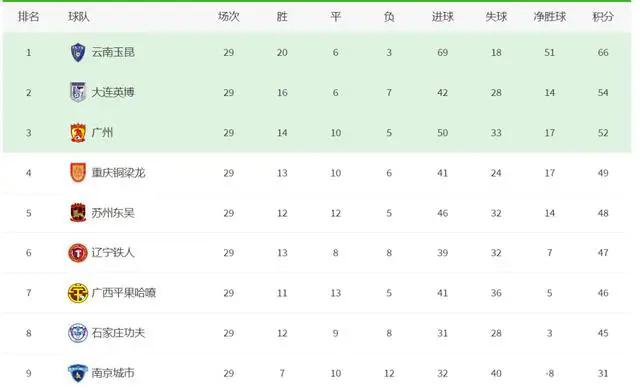The width and height of the screenshot is (640, 388).
Task: Click the 广西平果哈嘹 yellow logo
Action: pyautogui.click(x=78, y=293)
